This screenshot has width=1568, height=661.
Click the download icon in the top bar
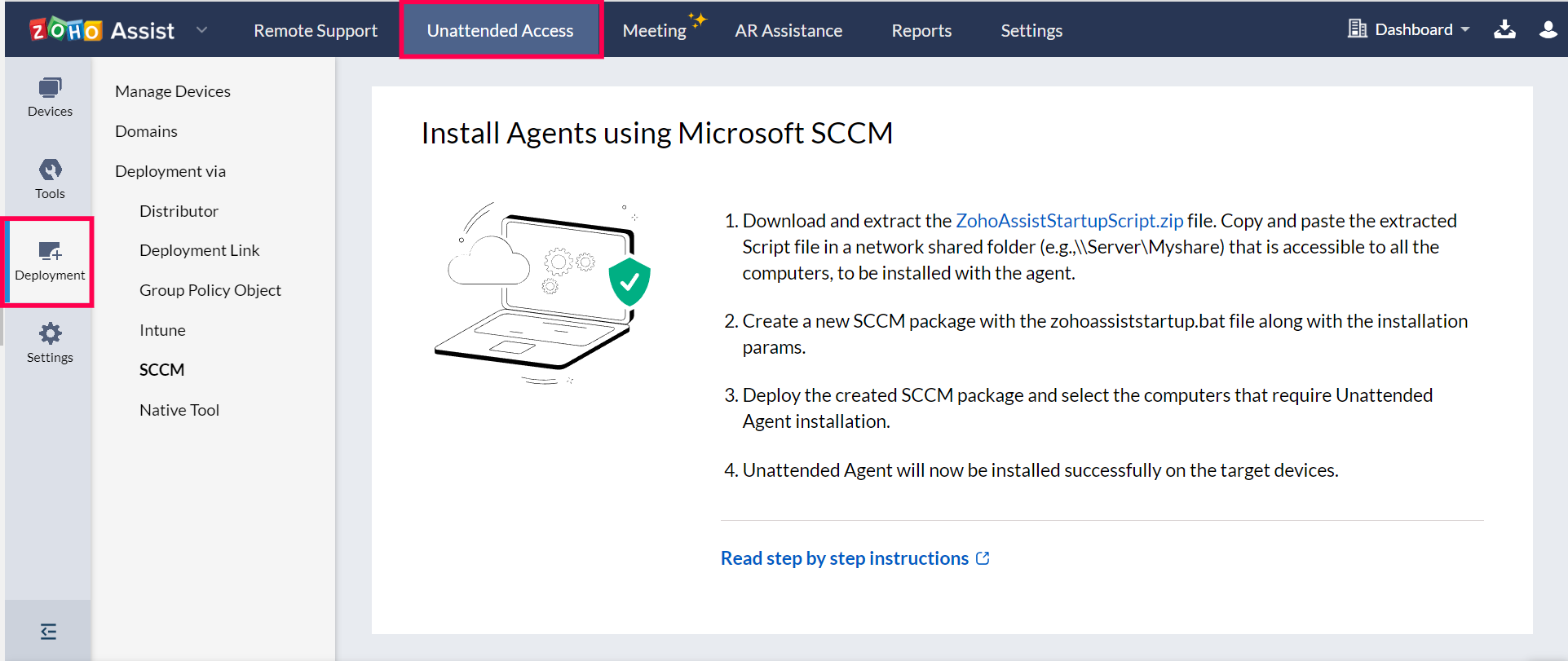tap(1504, 30)
